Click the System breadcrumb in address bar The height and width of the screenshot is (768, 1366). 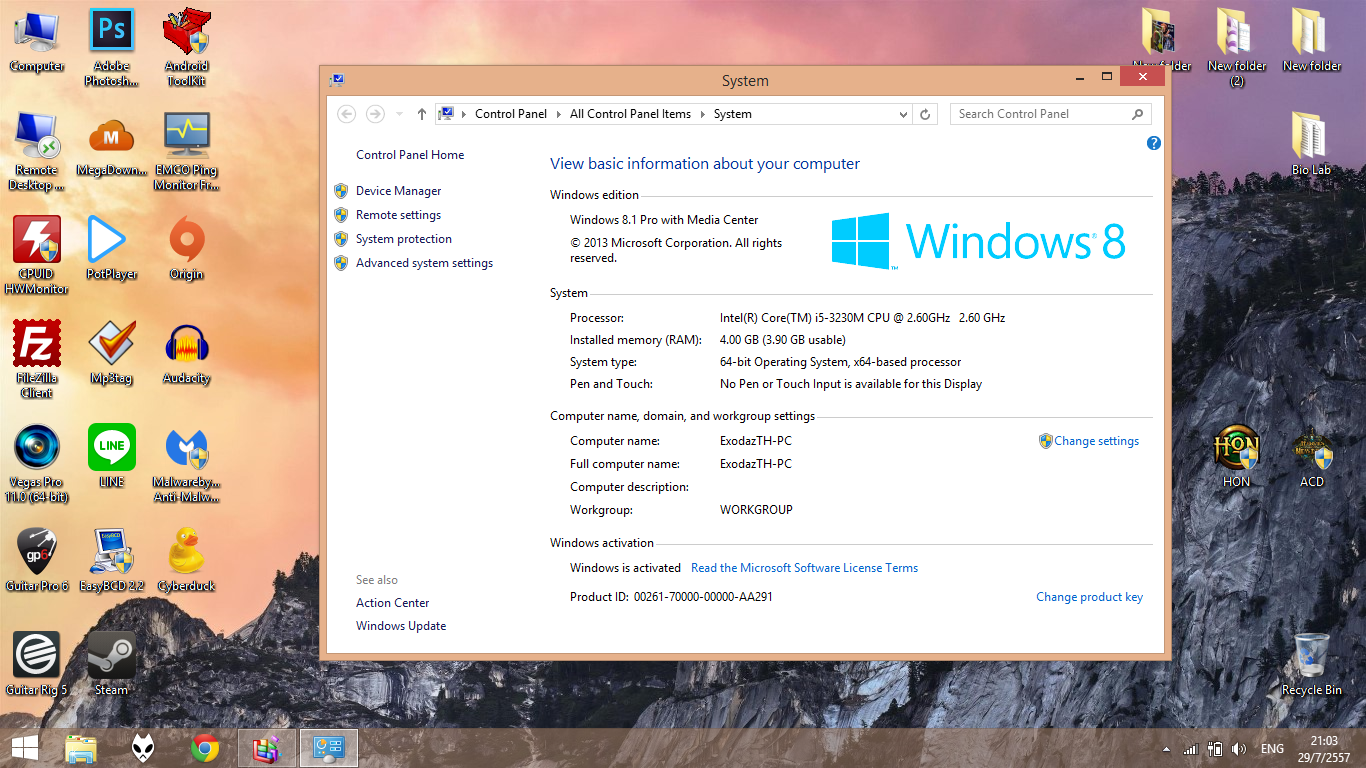(x=733, y=114)
